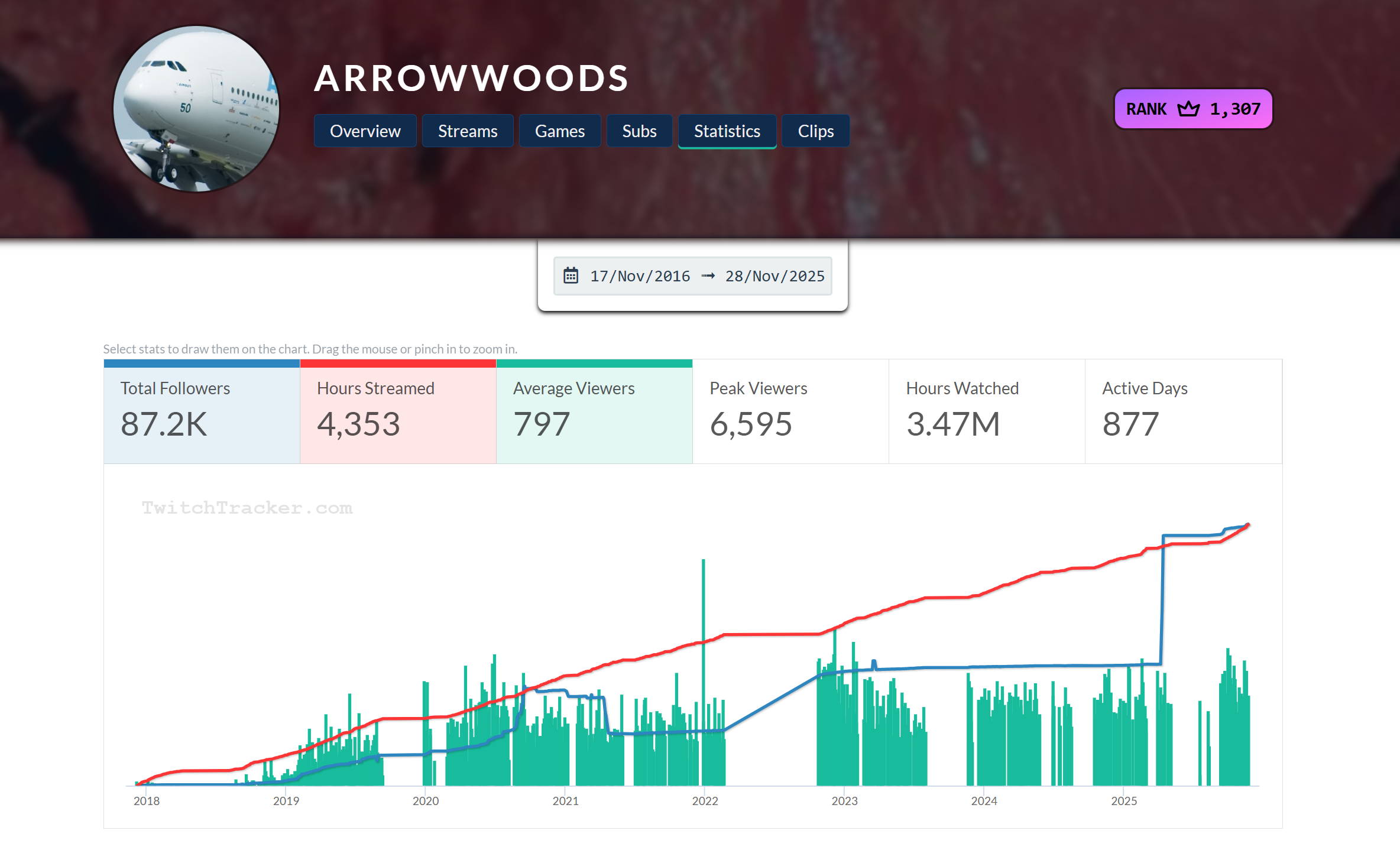This screenshot has width=1400, height=863.
Task: Go to the Games tab
Action: click(559, 131)
